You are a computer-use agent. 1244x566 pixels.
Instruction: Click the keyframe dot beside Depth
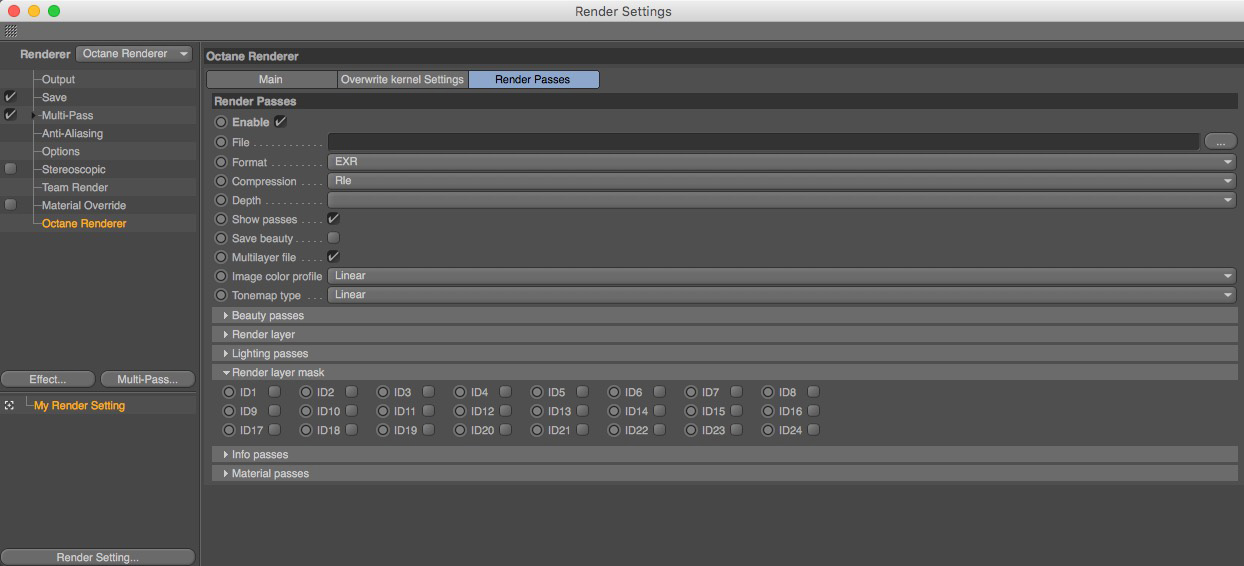(221, 200)
